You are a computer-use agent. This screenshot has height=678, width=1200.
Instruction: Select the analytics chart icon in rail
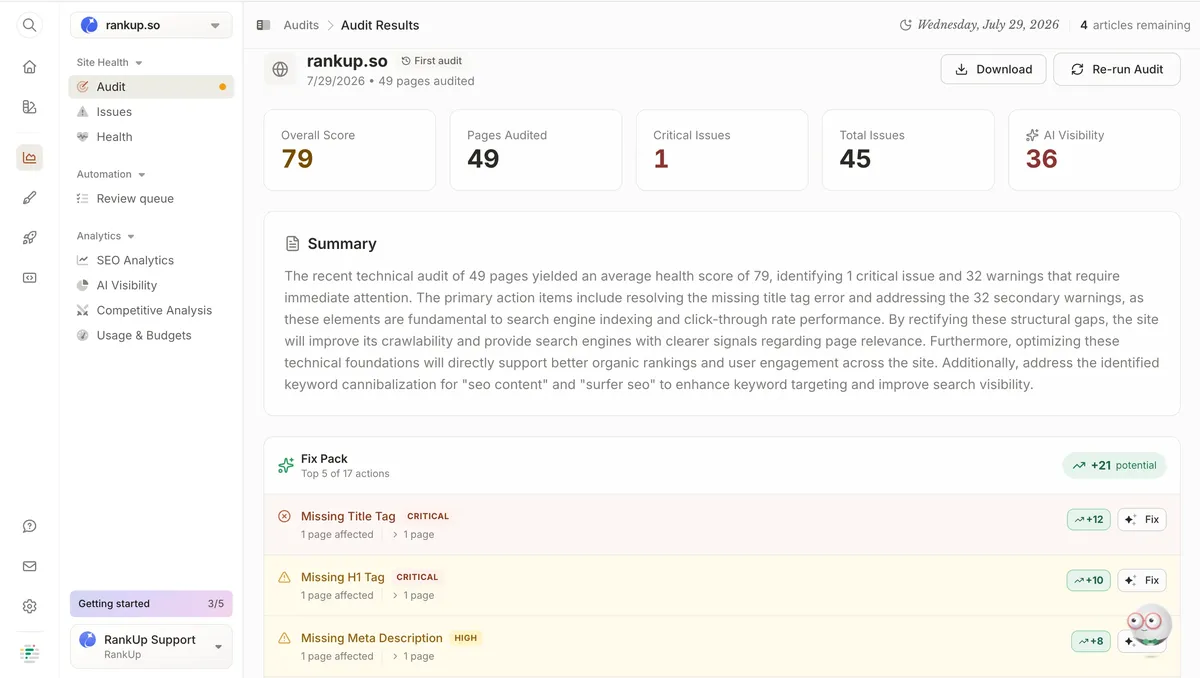pos(29,157)
